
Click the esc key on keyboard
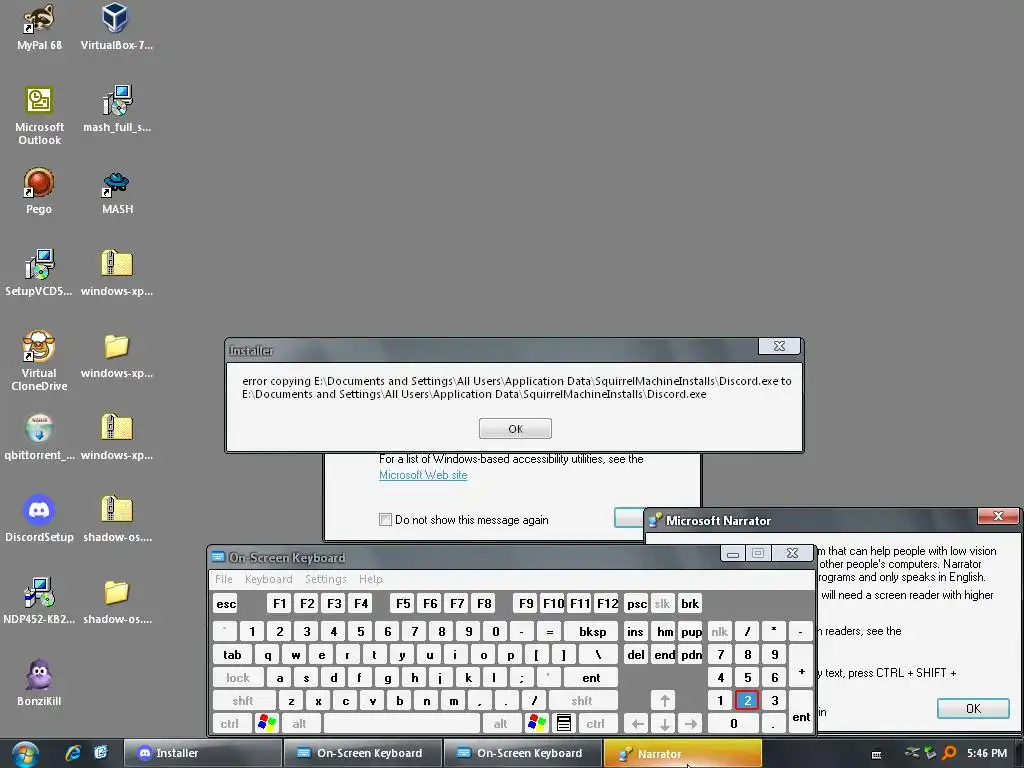(x=226, y=603)
